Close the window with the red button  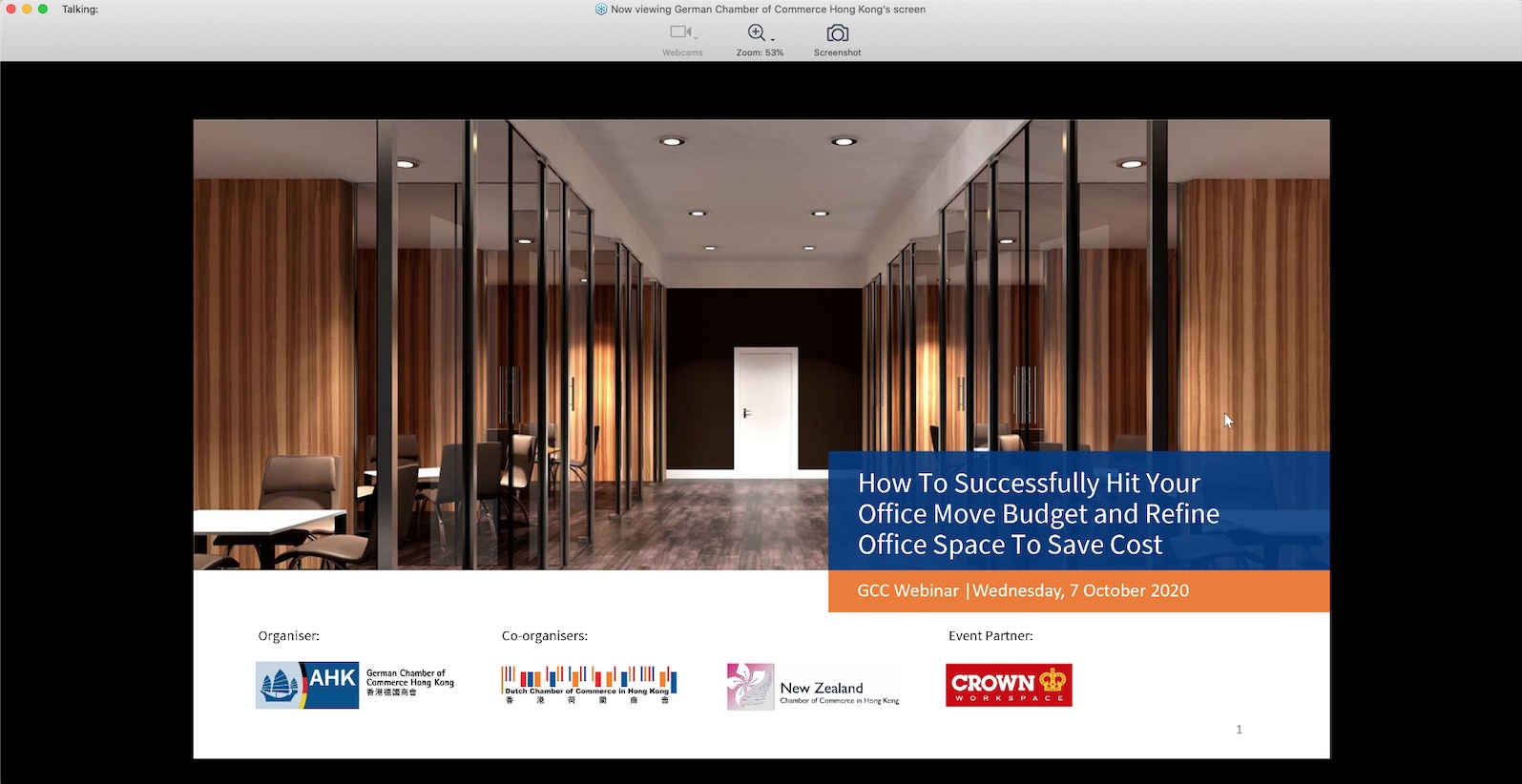(11, 10)
